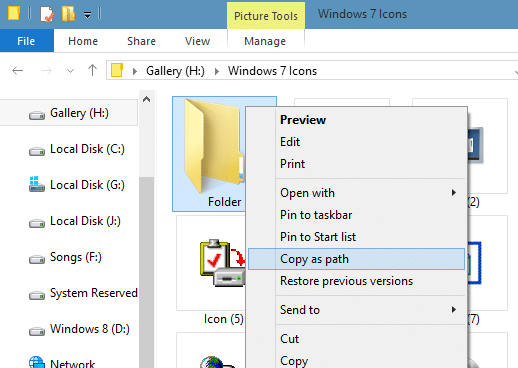Viewport: 518px width, 368px height.
Task: Click the Local Disk (G:) Windows drive icon
Action: (37, 184)
